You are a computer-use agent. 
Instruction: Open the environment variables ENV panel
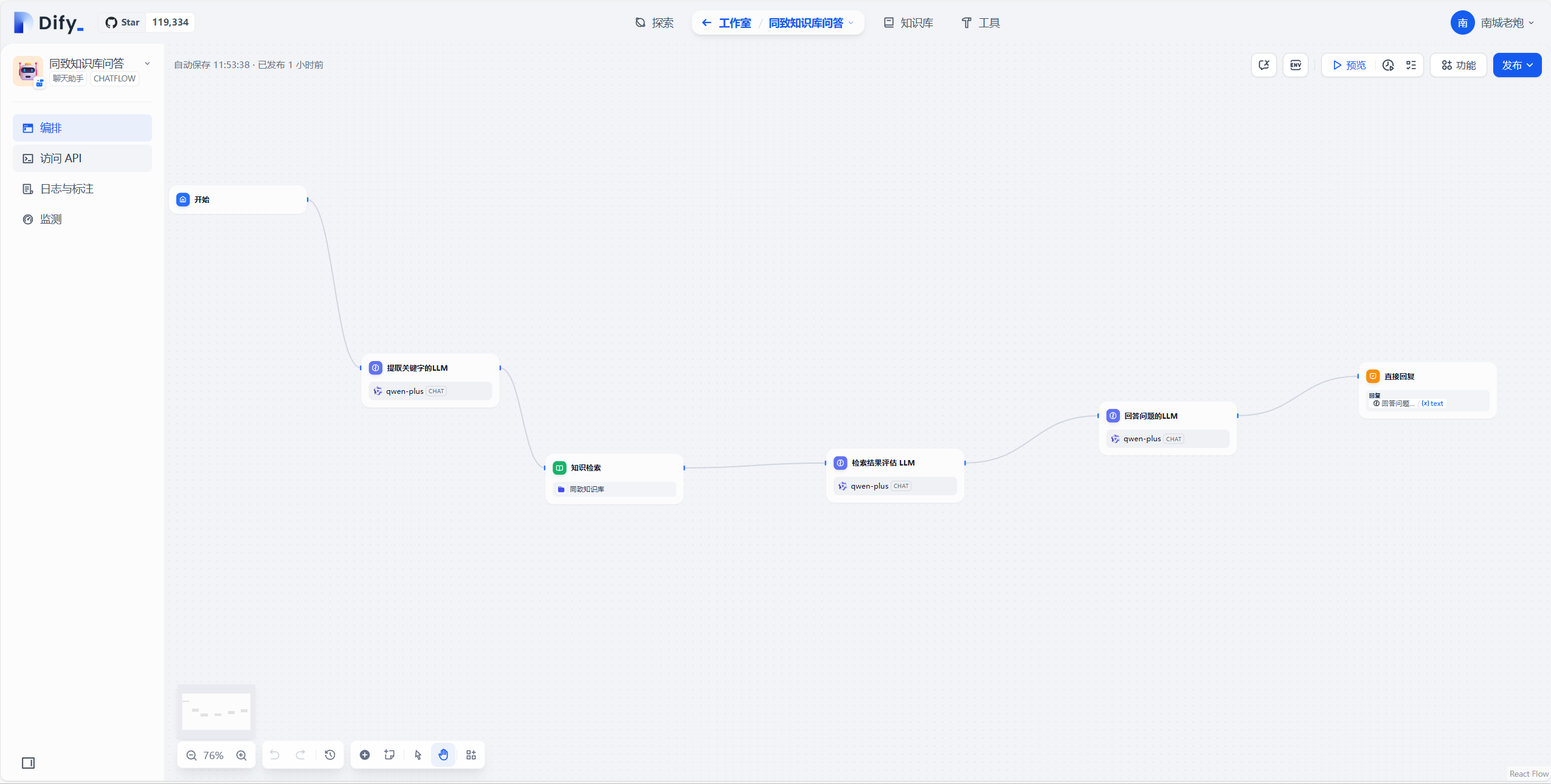[x=1296, y=65]
